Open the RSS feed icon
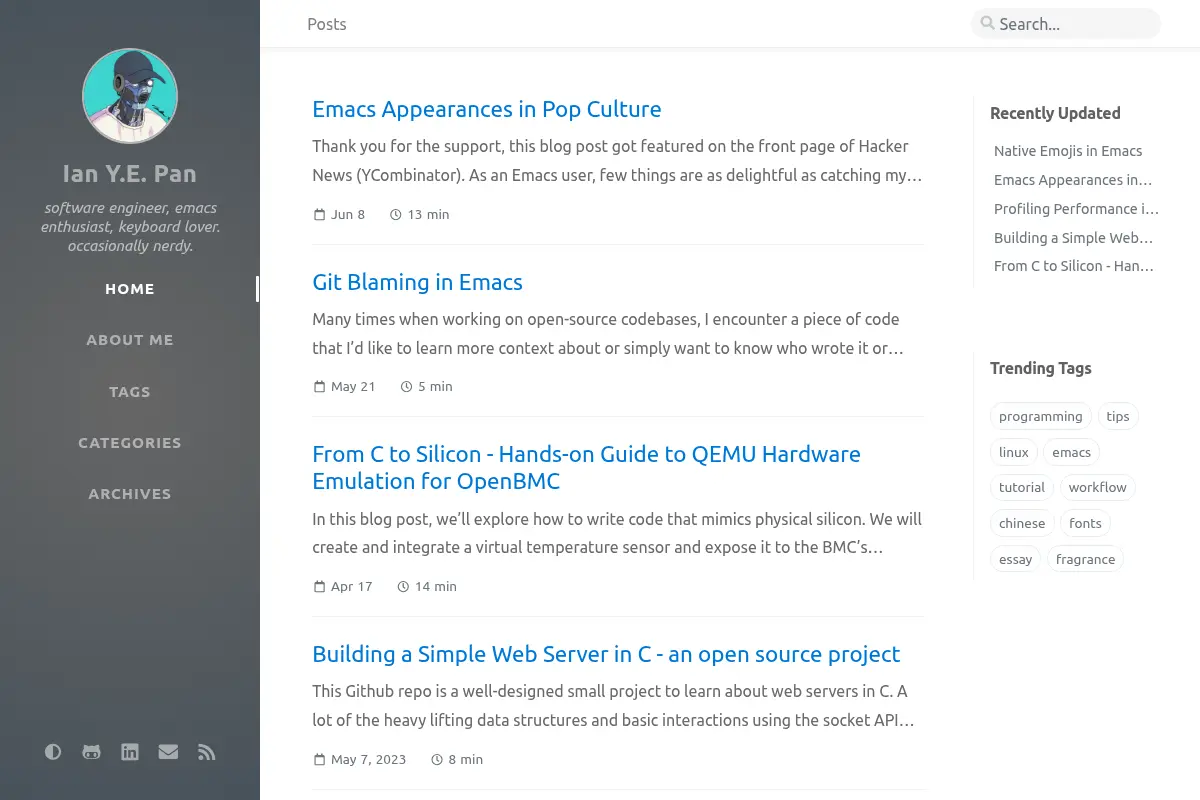 (207, 752)
